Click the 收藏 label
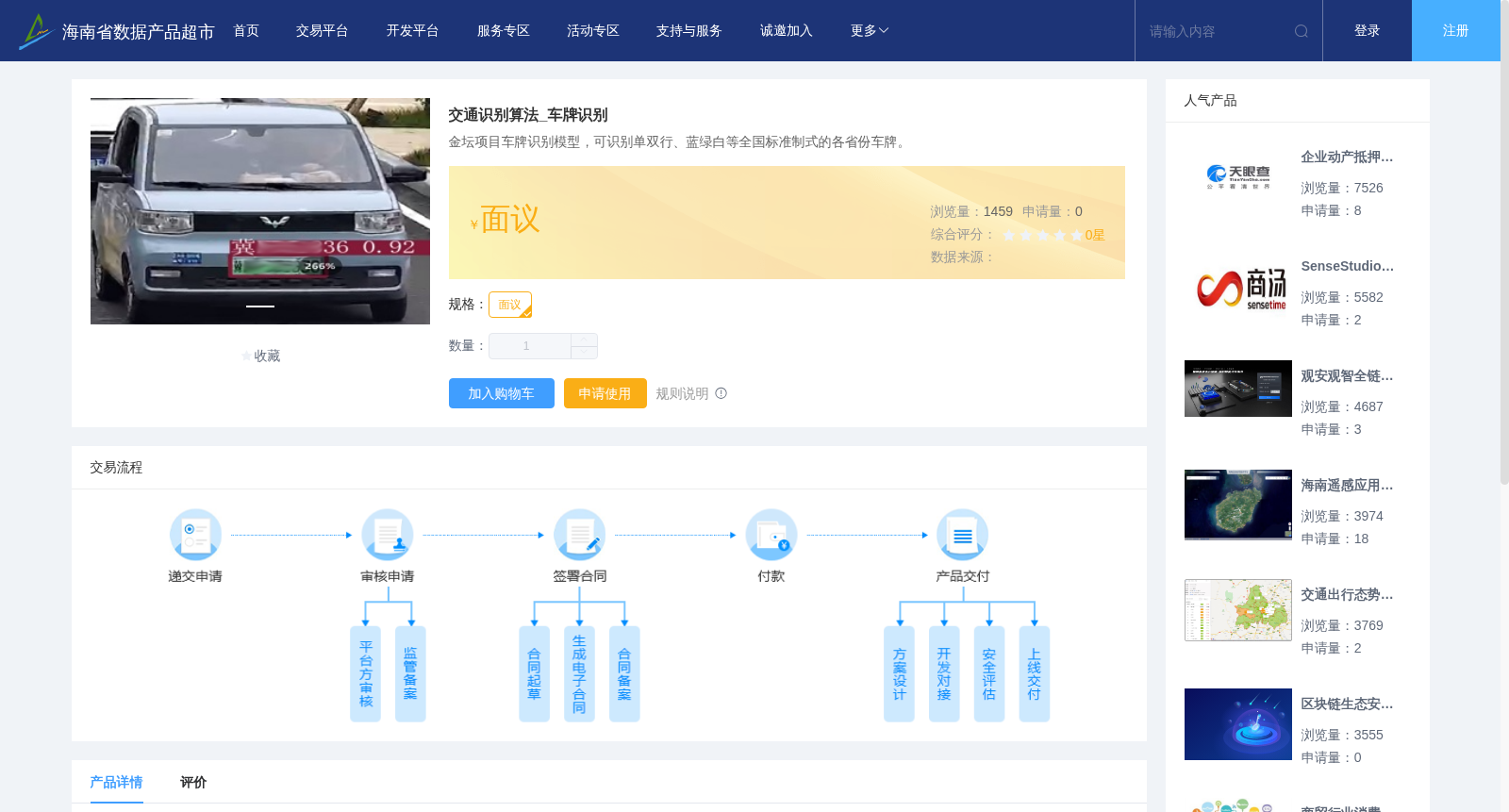The width and height of the screenshot is (1509, 812). [267, 356]
